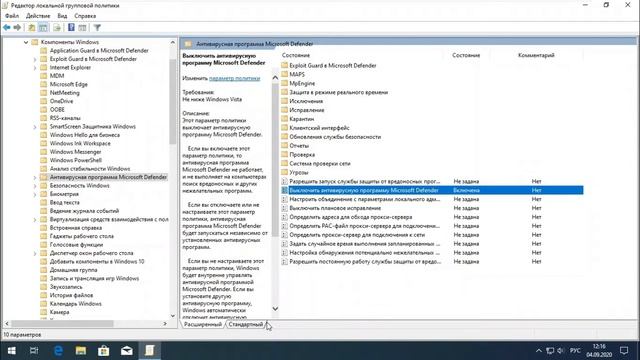Expand Exploit Guard node in left tree

coord(35,59)
